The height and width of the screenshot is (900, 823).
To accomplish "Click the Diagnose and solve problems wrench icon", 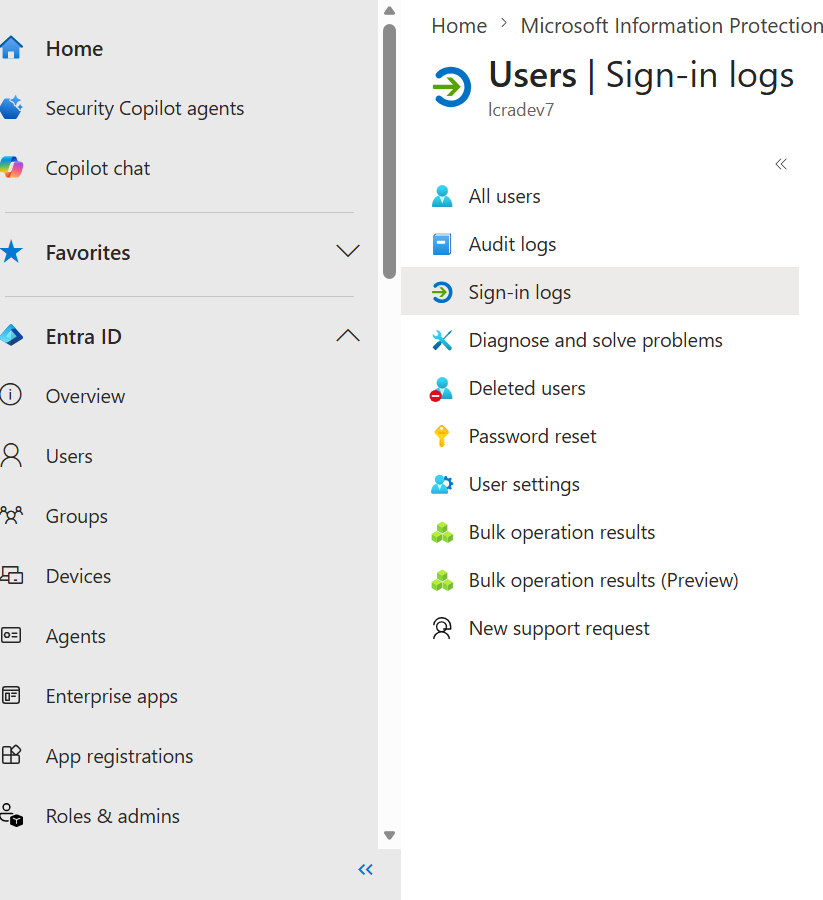I will click(442, 340).
